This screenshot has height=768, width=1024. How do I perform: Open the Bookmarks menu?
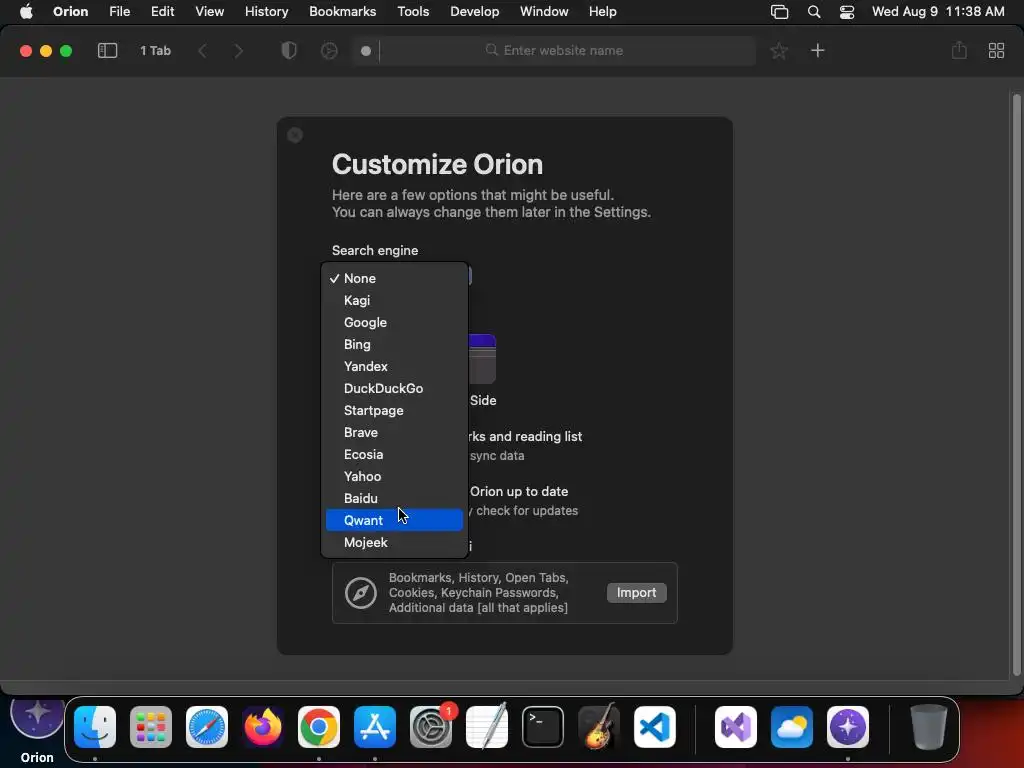pyautogui.click(x=343, y=12)
